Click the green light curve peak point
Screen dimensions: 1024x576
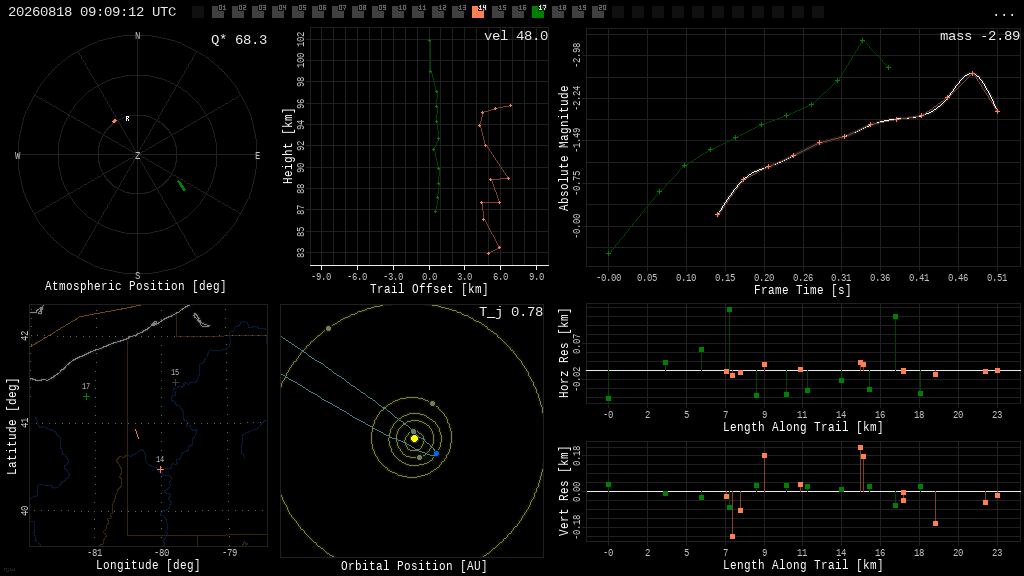863,40
